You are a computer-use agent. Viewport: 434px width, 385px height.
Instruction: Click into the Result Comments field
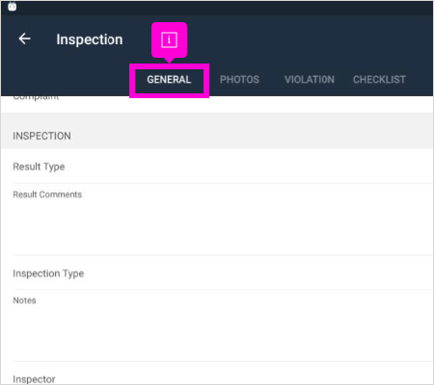click(223, 219)
